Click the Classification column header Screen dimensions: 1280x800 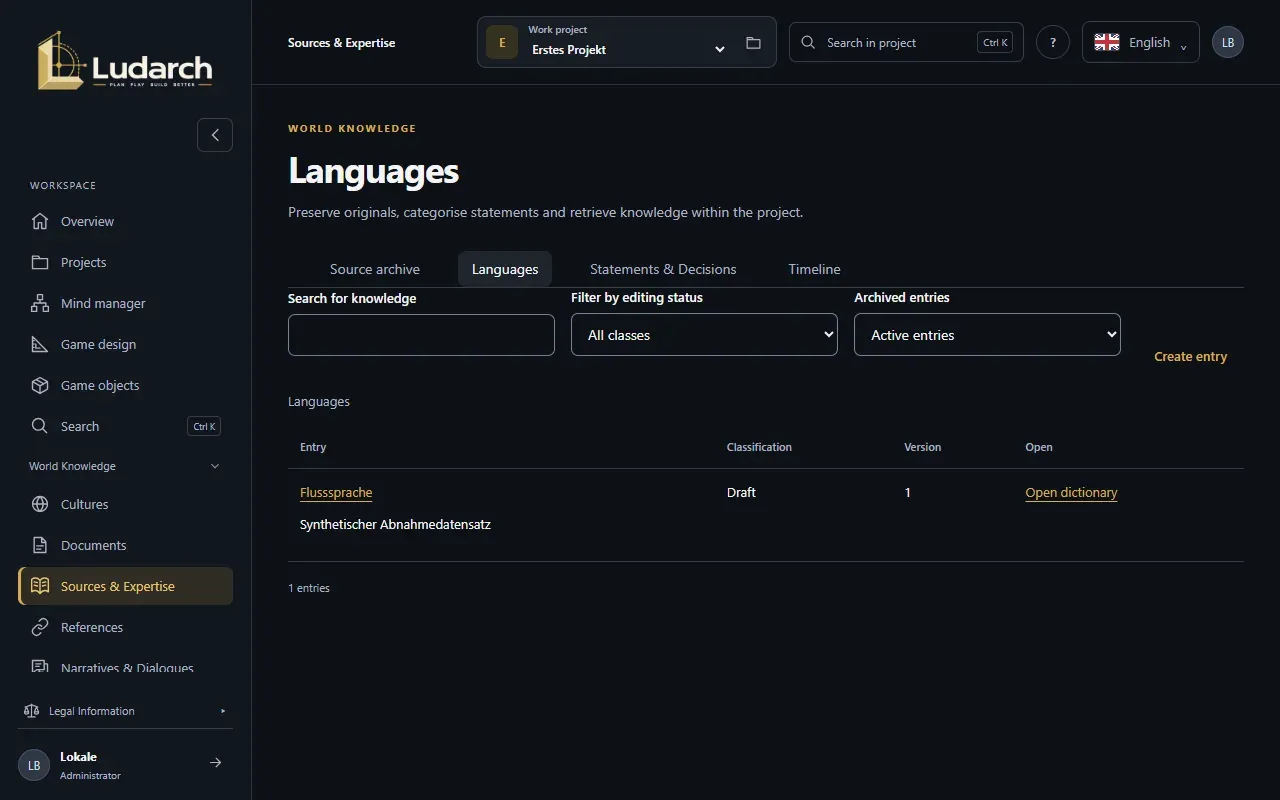pos(759,447)
